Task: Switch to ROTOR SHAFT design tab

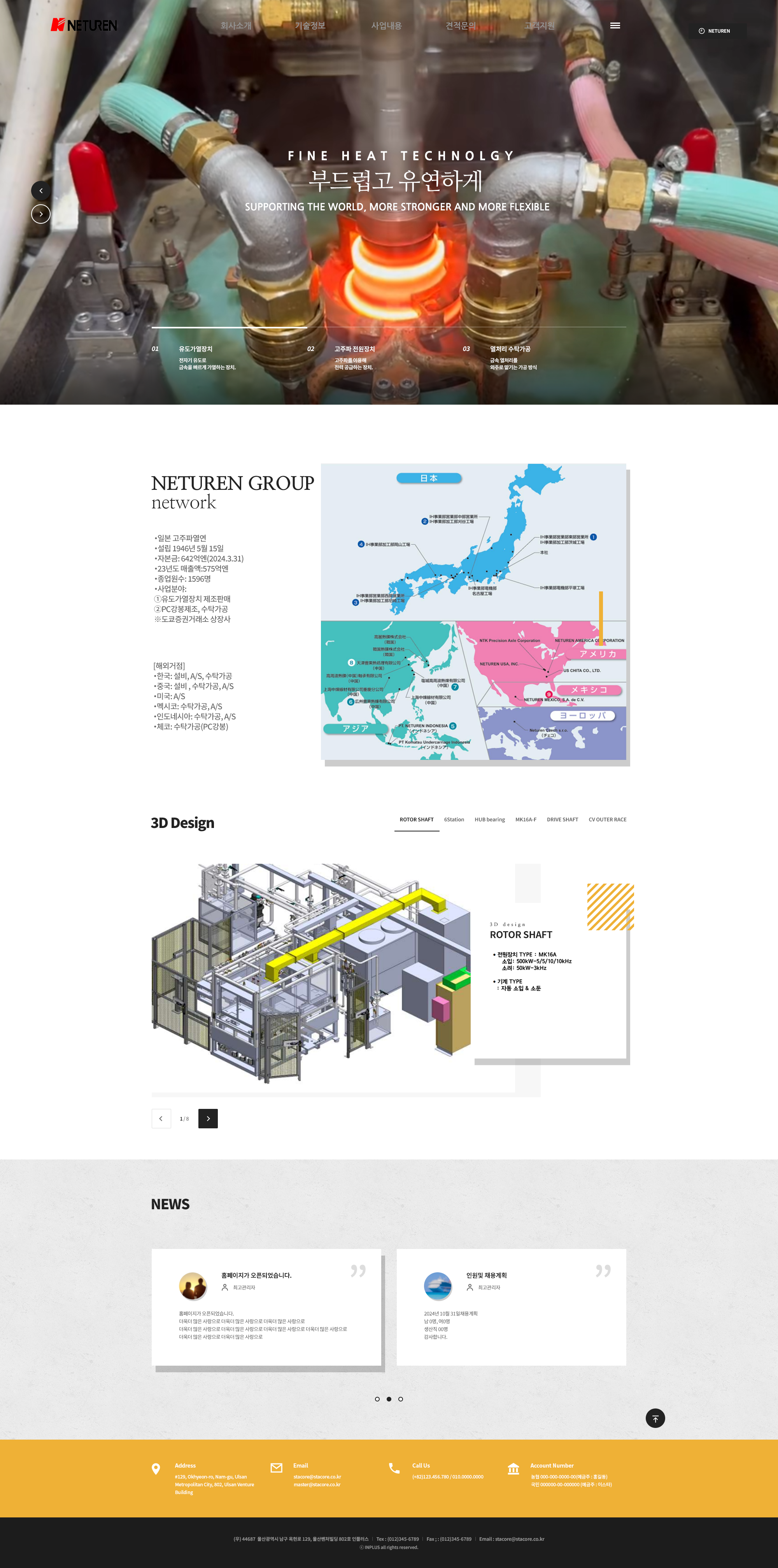Action: coord(416,820)
